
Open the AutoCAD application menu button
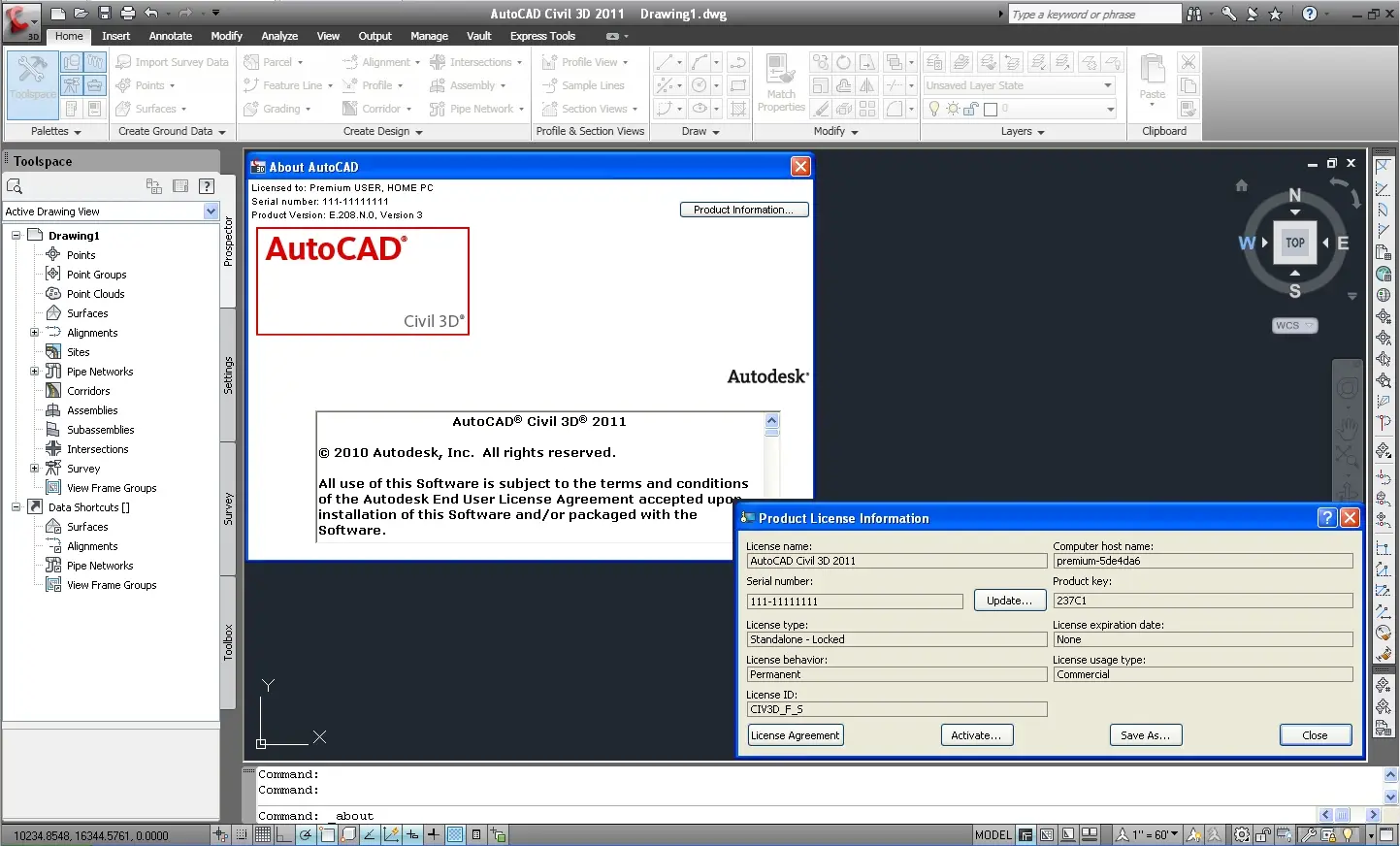20,22
